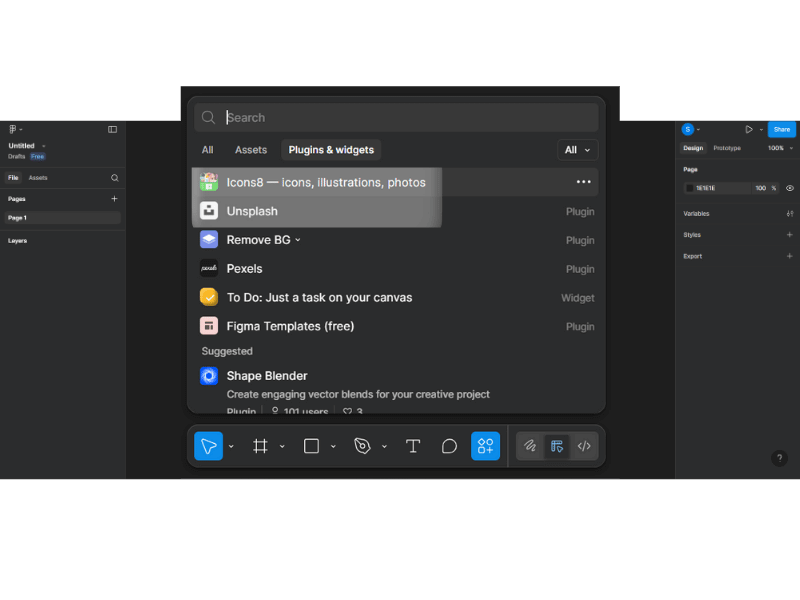
Task: Select Page 1 in pages list
Action: pyautogui.click(x=63, y=218)
